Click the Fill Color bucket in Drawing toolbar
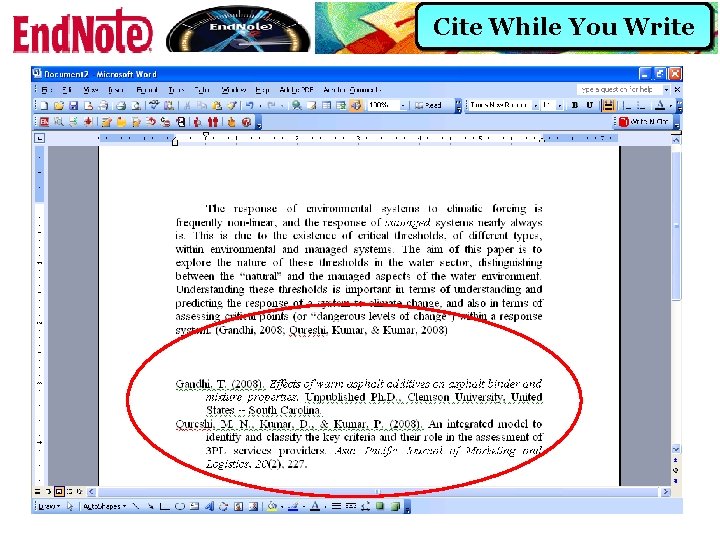 pos(272,506)
